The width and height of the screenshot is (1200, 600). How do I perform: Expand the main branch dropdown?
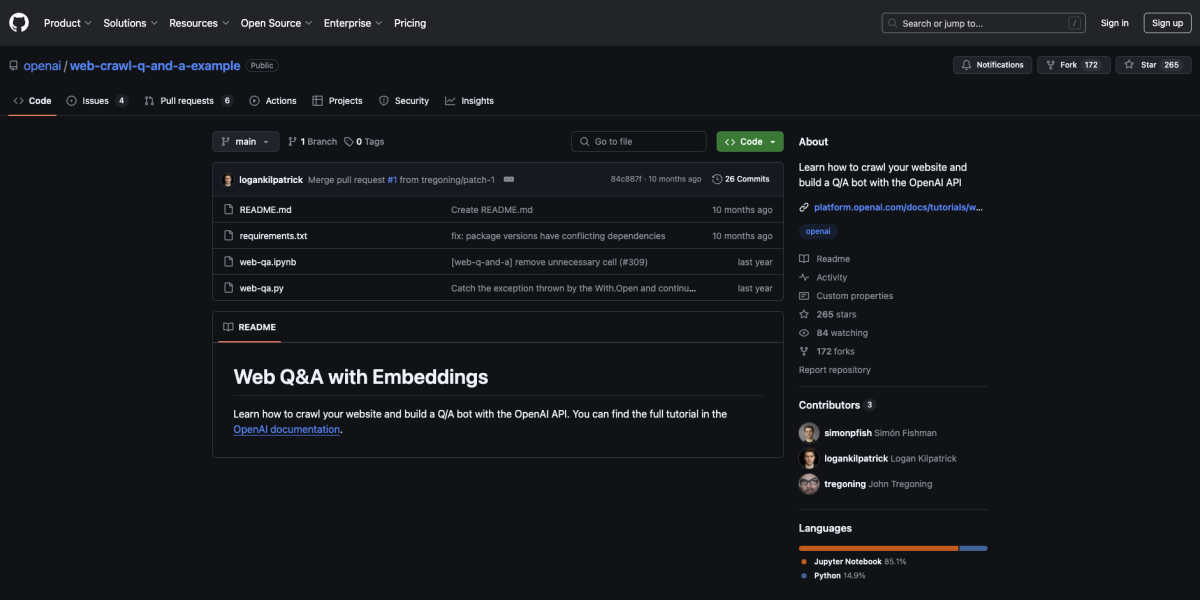[x=244, y=142]
